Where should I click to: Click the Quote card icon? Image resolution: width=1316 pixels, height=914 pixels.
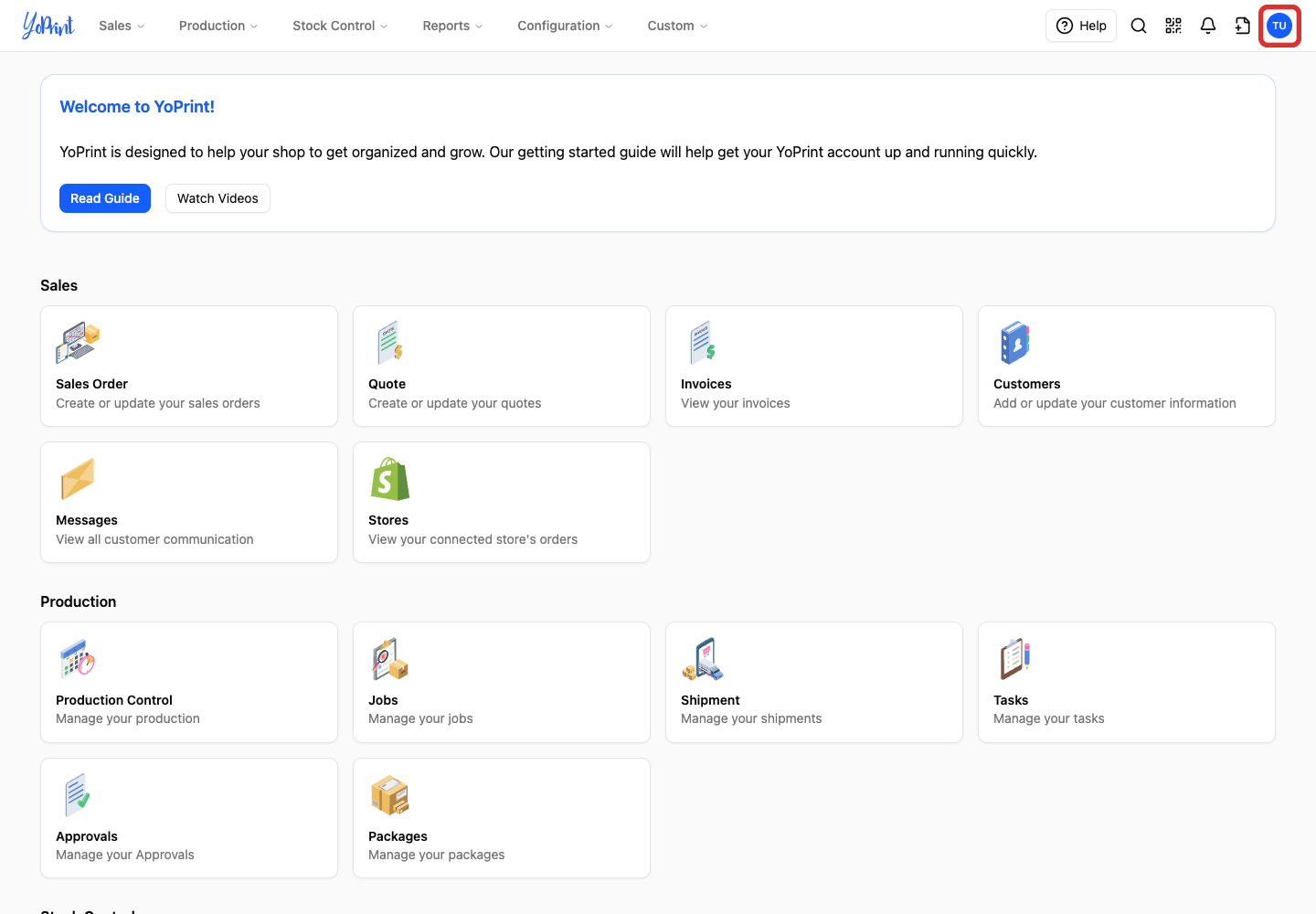(x=390, y=343)
